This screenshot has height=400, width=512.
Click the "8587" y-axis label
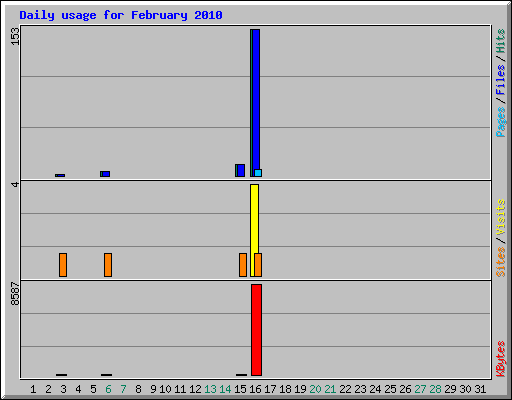(x=15, y=294)
